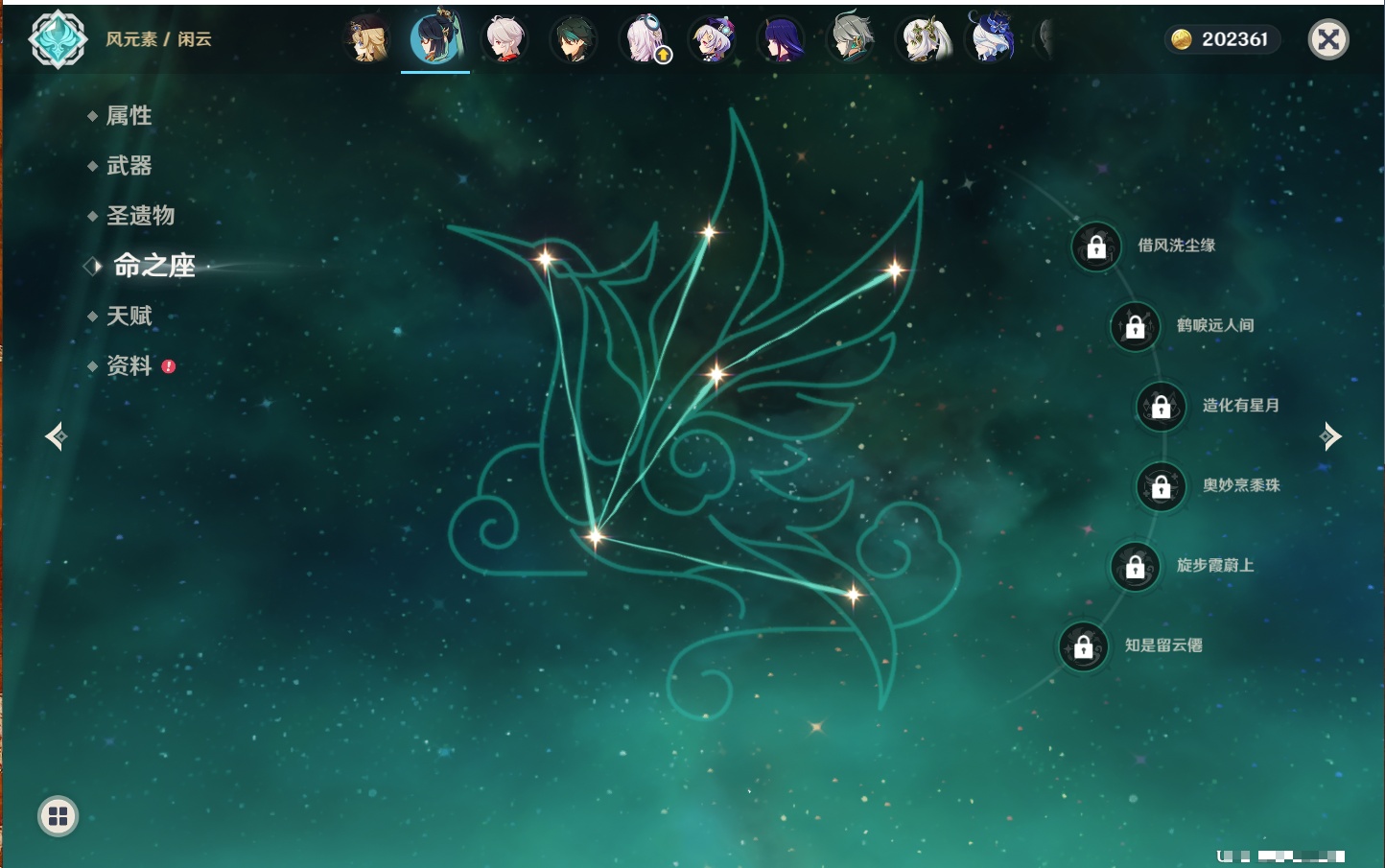Go to the next character with right arrow
This screenshot has width=1385, height=868.
click(x=1330, y=436)
